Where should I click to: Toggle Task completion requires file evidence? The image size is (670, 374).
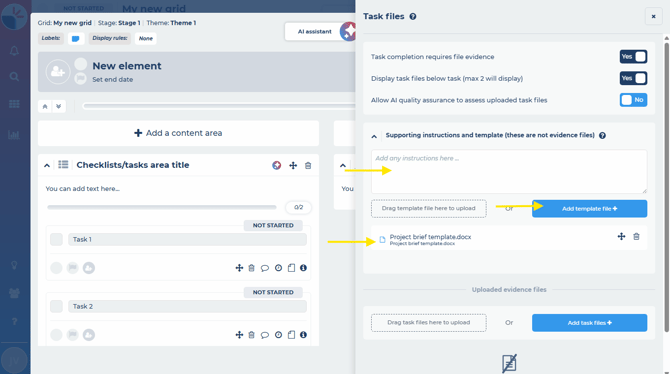pos(633,56)
